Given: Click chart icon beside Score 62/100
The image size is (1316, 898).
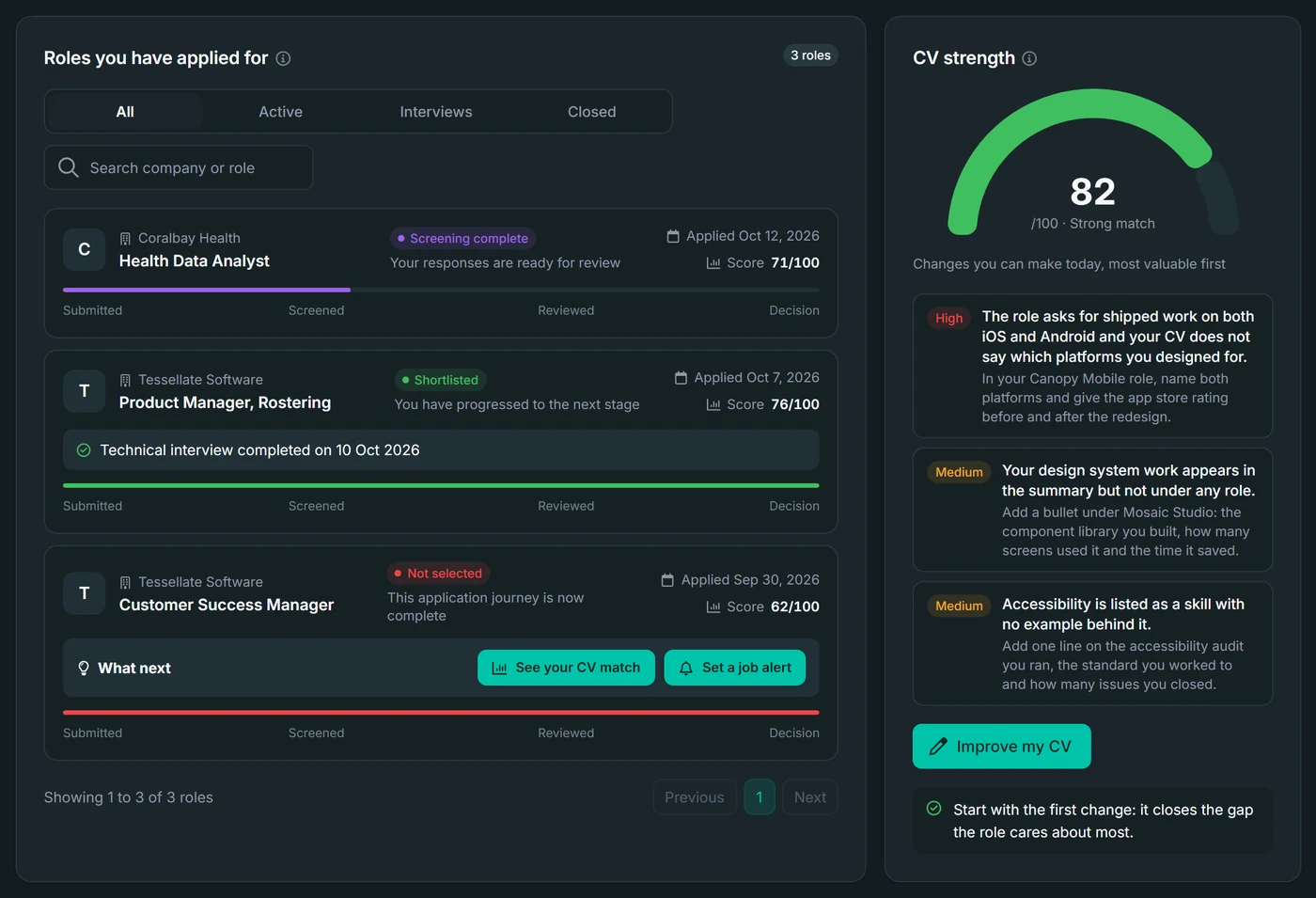Looking at the screenshot, I should click(713, 607).
